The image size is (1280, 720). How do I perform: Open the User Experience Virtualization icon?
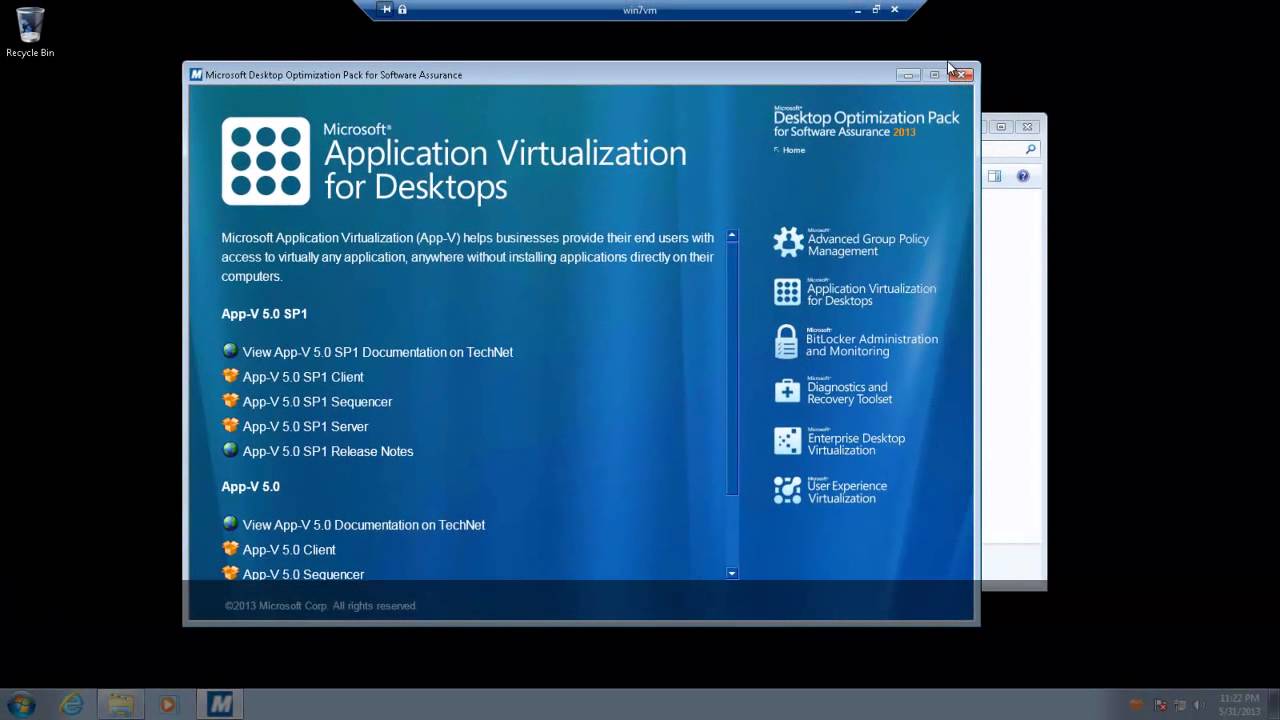click(788, 490)
